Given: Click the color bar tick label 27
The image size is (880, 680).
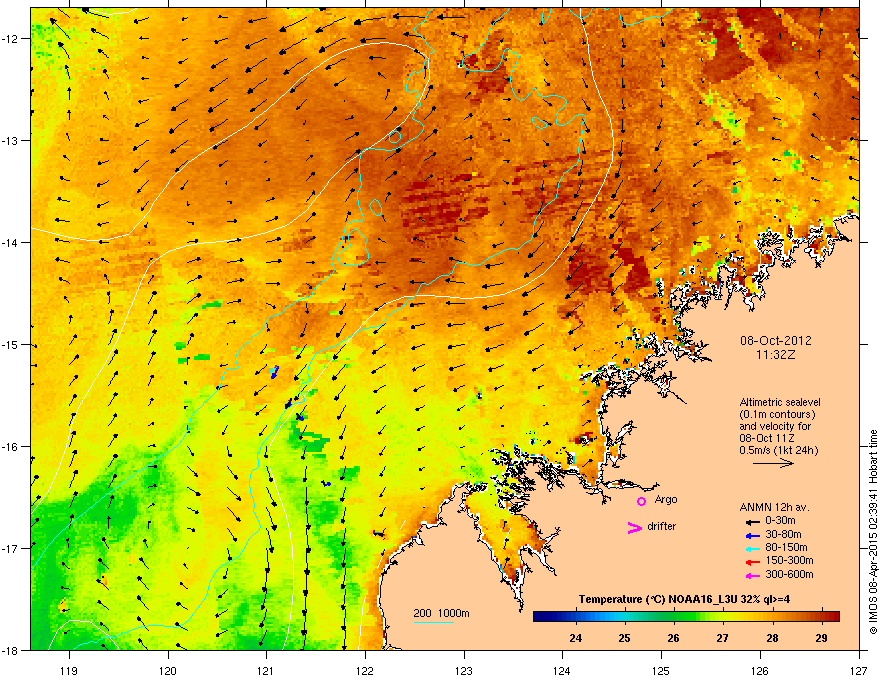Looking at the screenshot, I should click(722, 638).
